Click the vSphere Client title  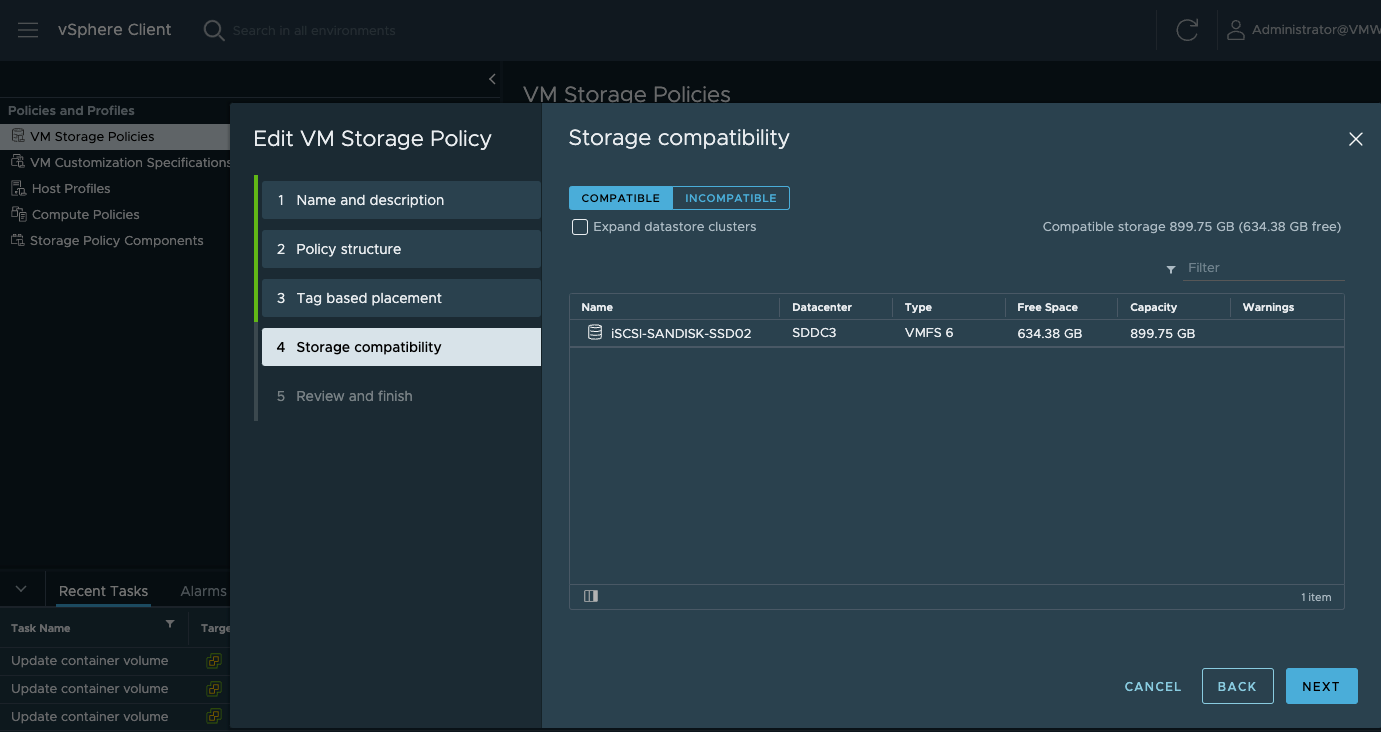[115, 30]
